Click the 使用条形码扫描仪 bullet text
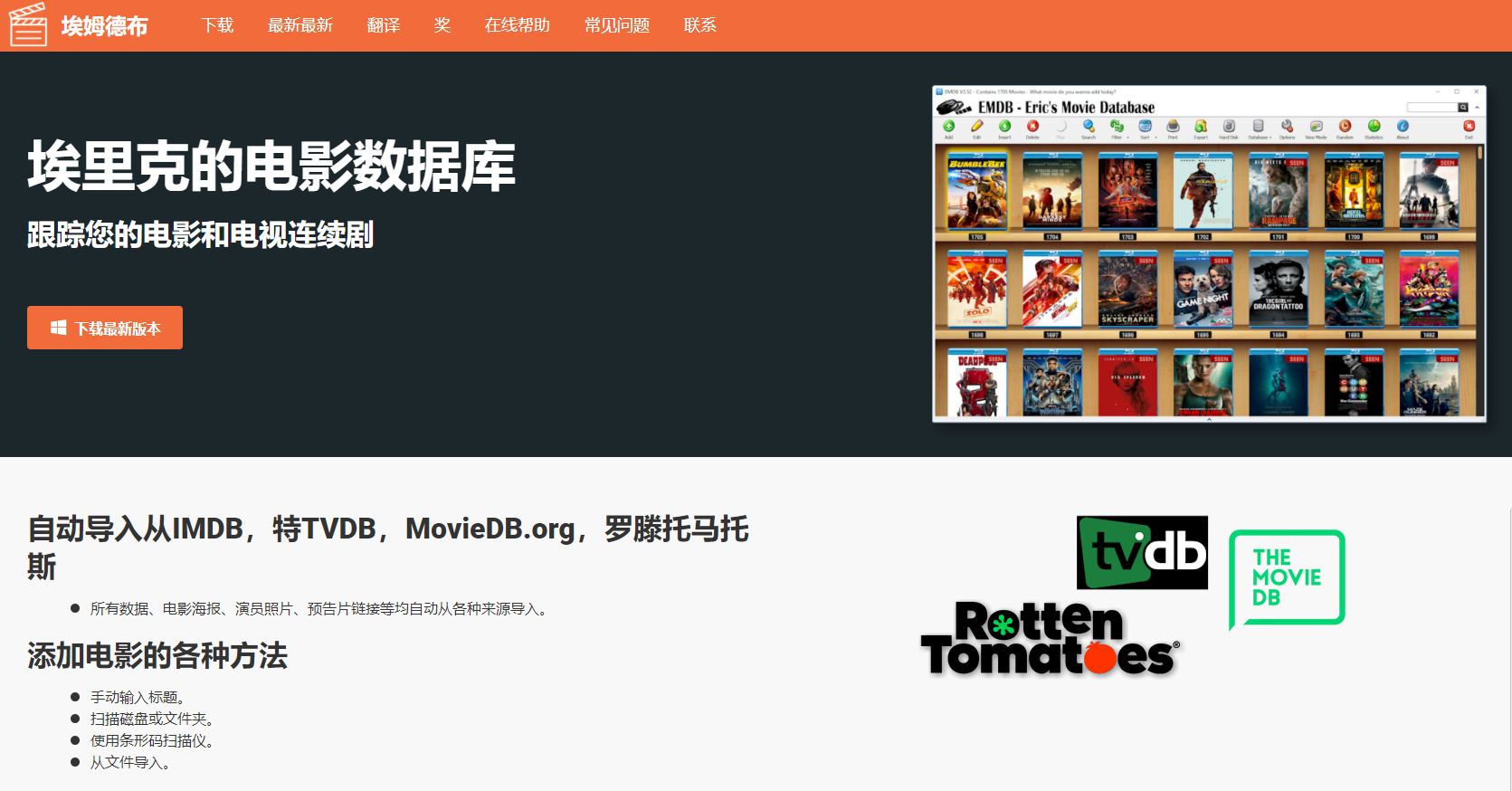The width and height of the screenshot is (1512, 791). tap(152, 740)
